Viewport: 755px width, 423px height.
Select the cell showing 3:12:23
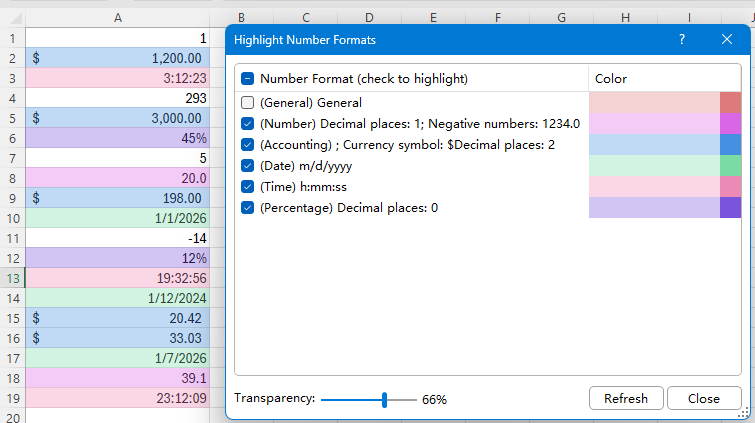117,78
